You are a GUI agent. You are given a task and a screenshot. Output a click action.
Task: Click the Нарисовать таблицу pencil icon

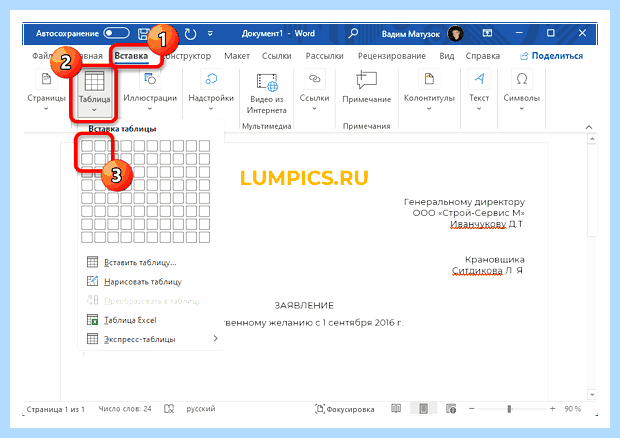click(92, 281)
